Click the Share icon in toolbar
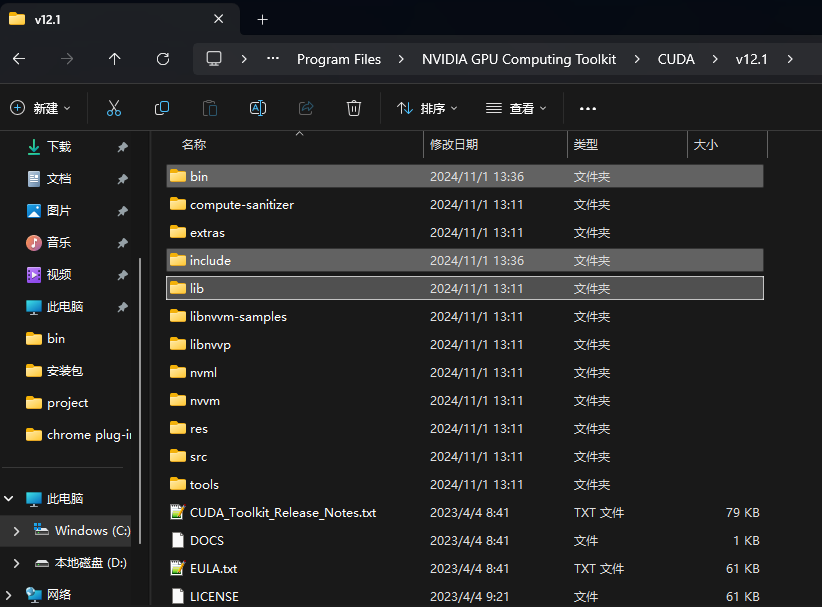The height and width of the screenshot is (607, 822). 306,108
